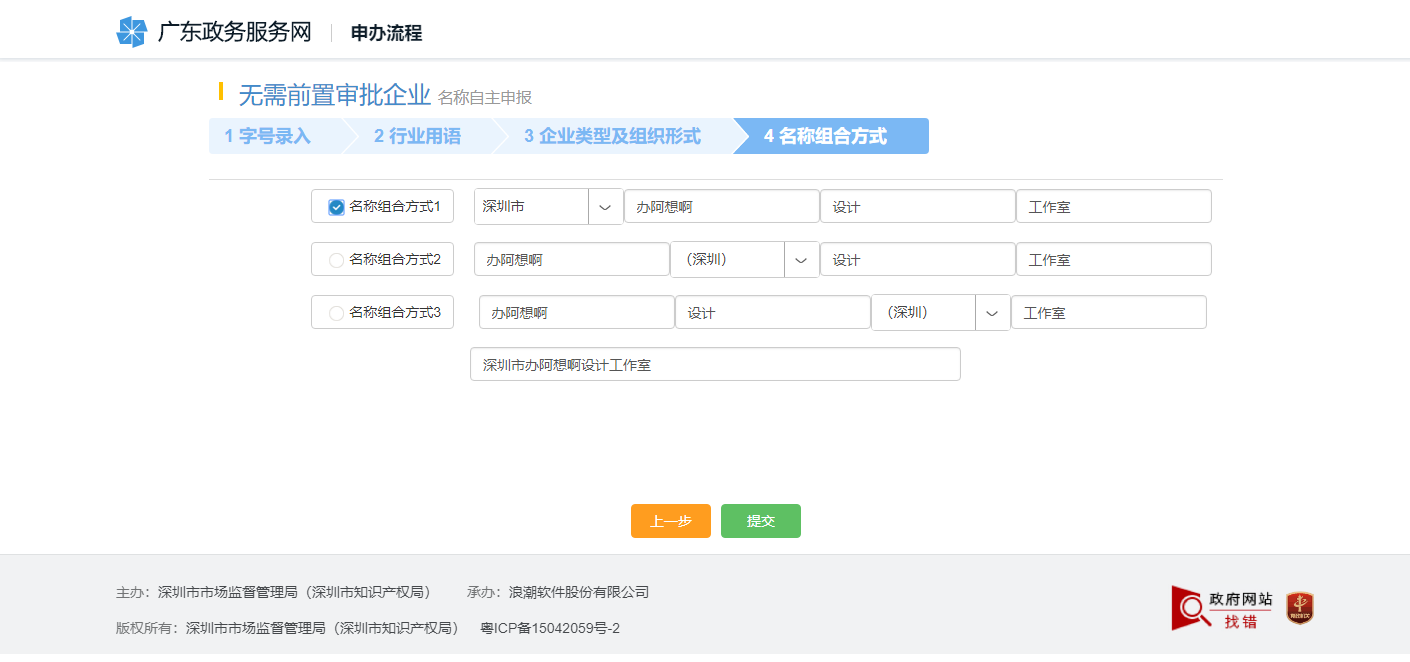Click the combined name field 深圳市办阿想啊设计工作室
This screenshot has height=662, width=1410.
coord(714,365)
